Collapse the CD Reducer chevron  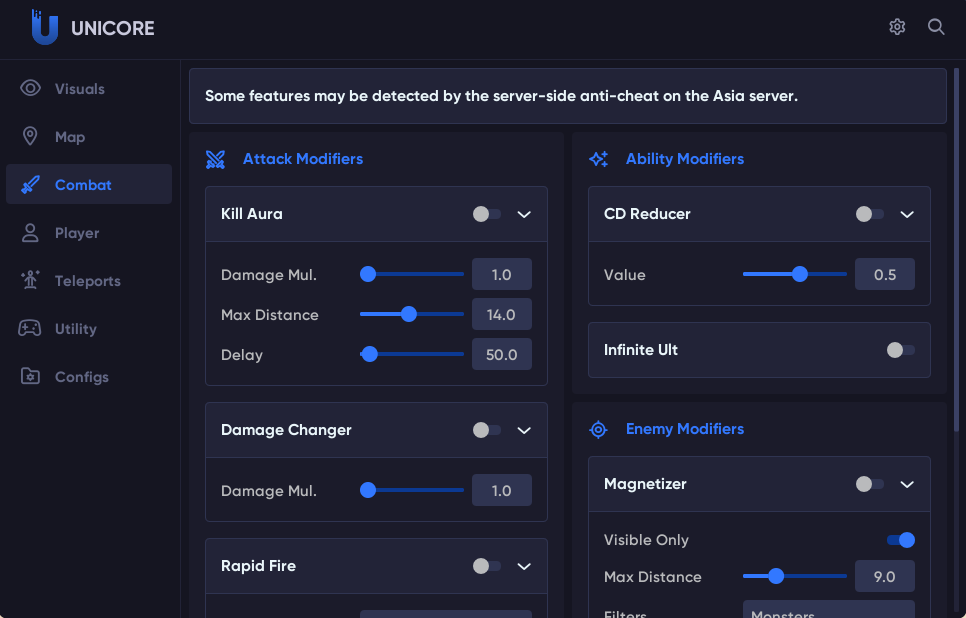[x=907, y=214]
